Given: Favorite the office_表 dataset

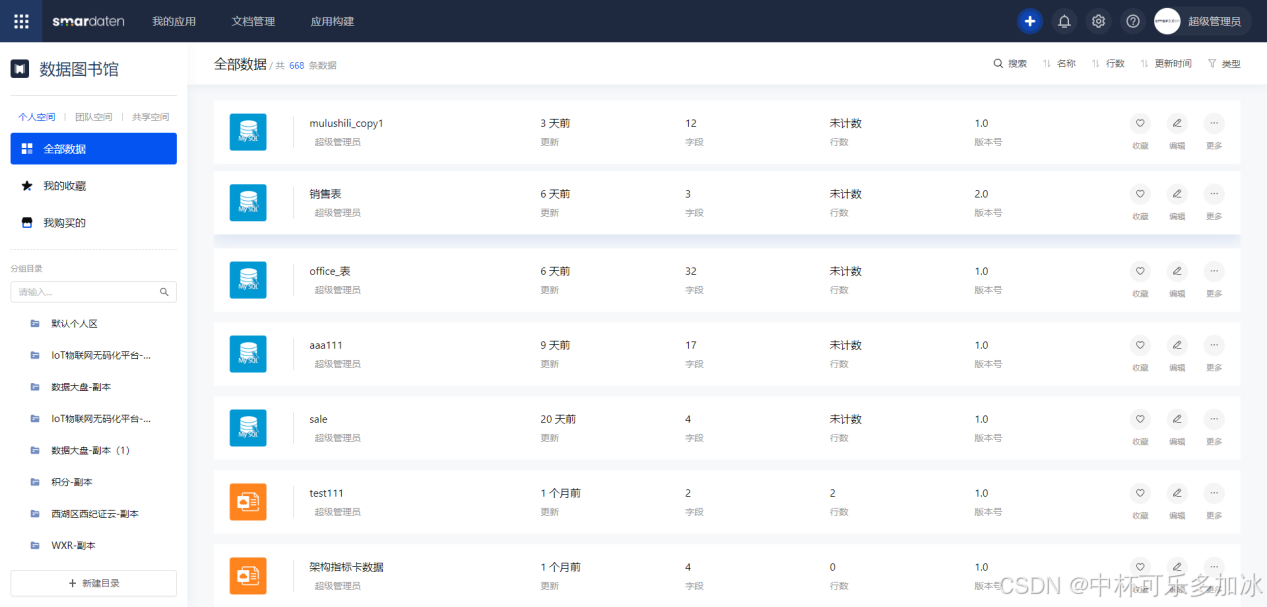Looking at the screenshot, I should point(1140,271).
